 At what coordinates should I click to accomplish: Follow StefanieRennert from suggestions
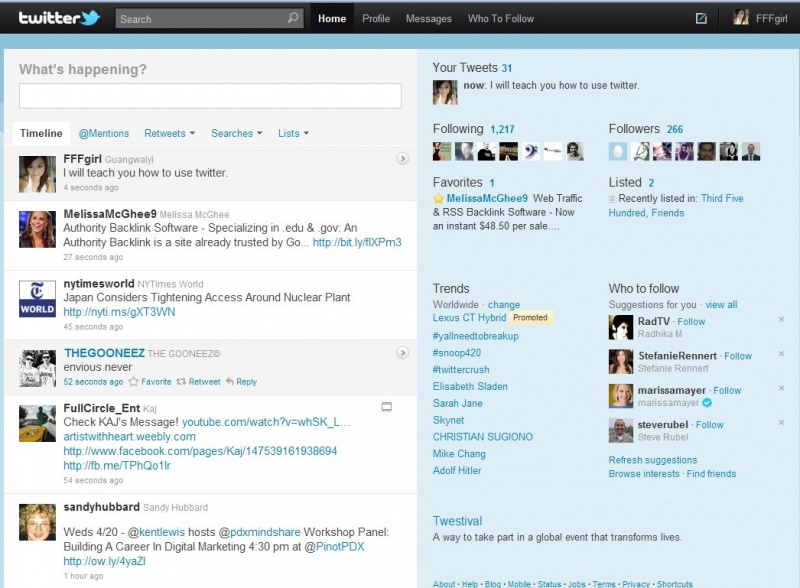point(738,356)
